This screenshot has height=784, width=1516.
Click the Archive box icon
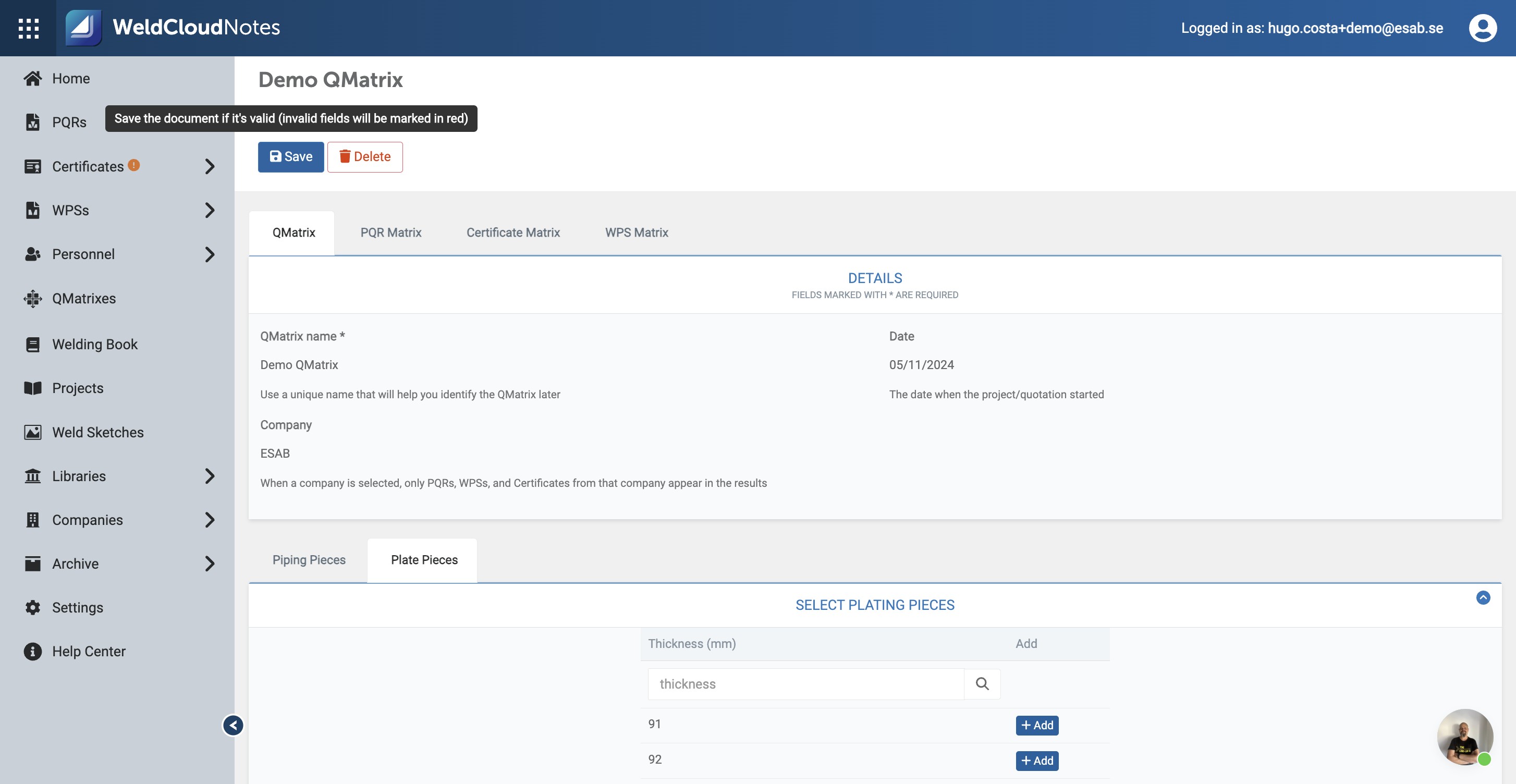(x=33, y=564)
